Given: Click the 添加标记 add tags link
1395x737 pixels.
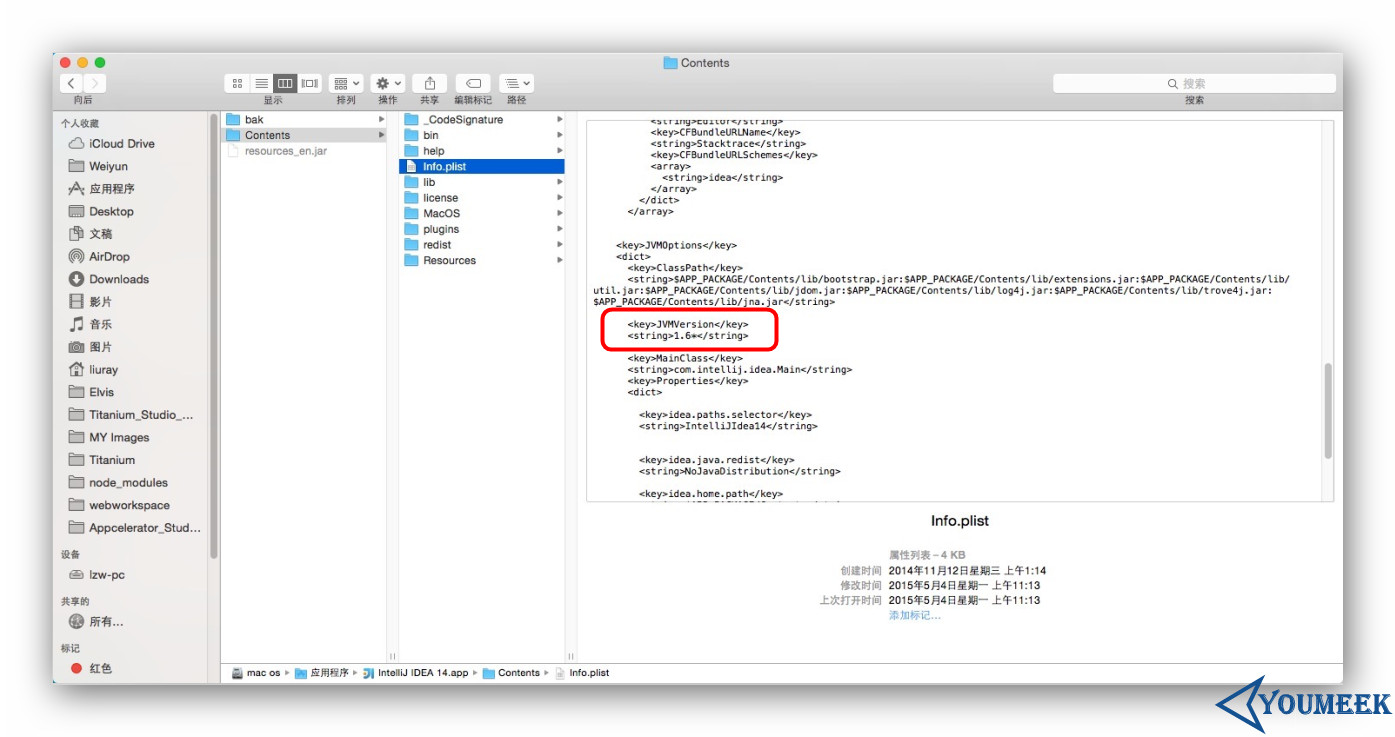Looking at the screenshot, I should point(912,615).
